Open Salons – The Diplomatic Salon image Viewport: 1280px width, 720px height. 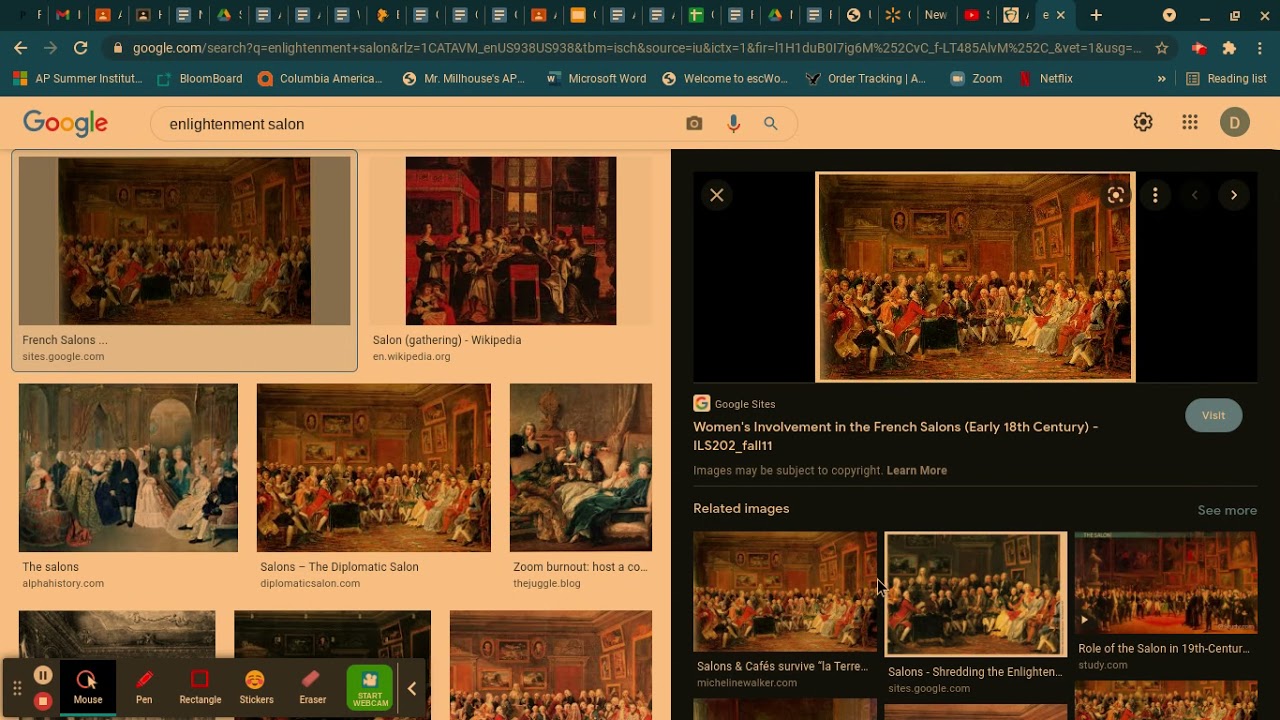click(x=374, y=468)
